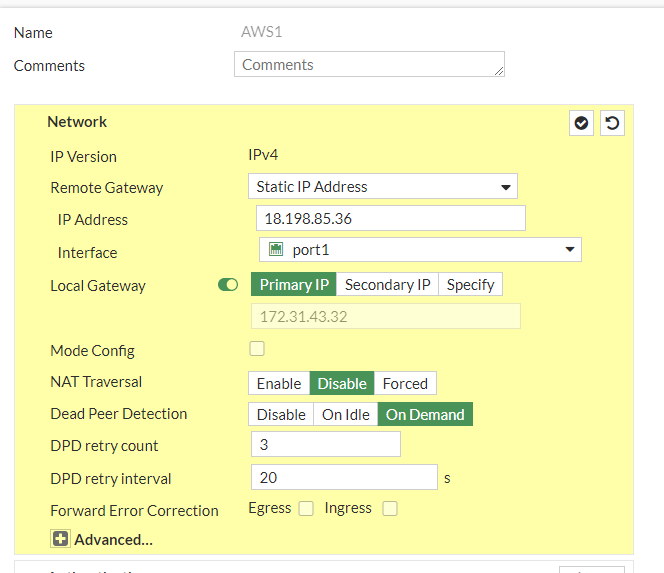The width and height of the screenshot is (664, 573).
Task: Click the port1 interface icon
Action: (x=277, y=250)
